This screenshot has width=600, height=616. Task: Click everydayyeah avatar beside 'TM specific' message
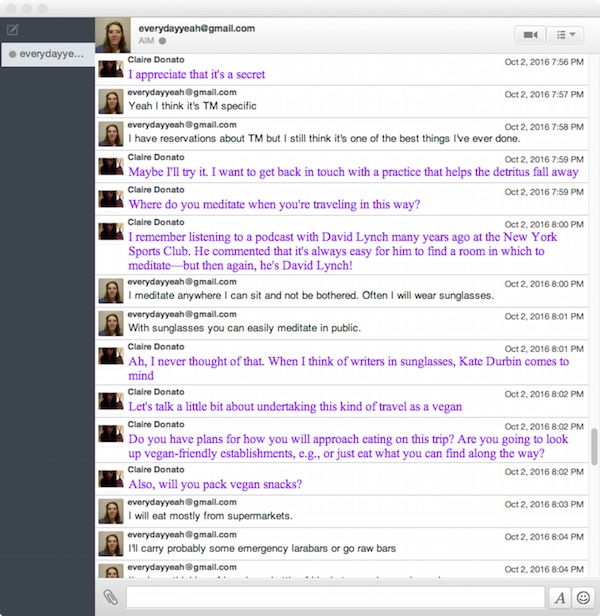(x=111, y=101)
